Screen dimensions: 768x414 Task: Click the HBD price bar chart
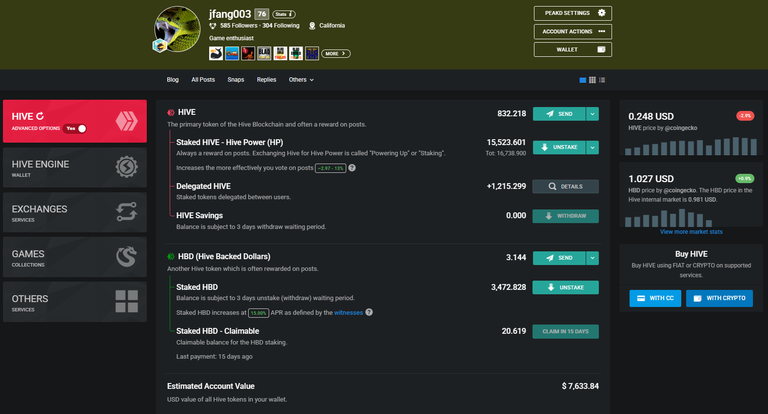[669, 218]
